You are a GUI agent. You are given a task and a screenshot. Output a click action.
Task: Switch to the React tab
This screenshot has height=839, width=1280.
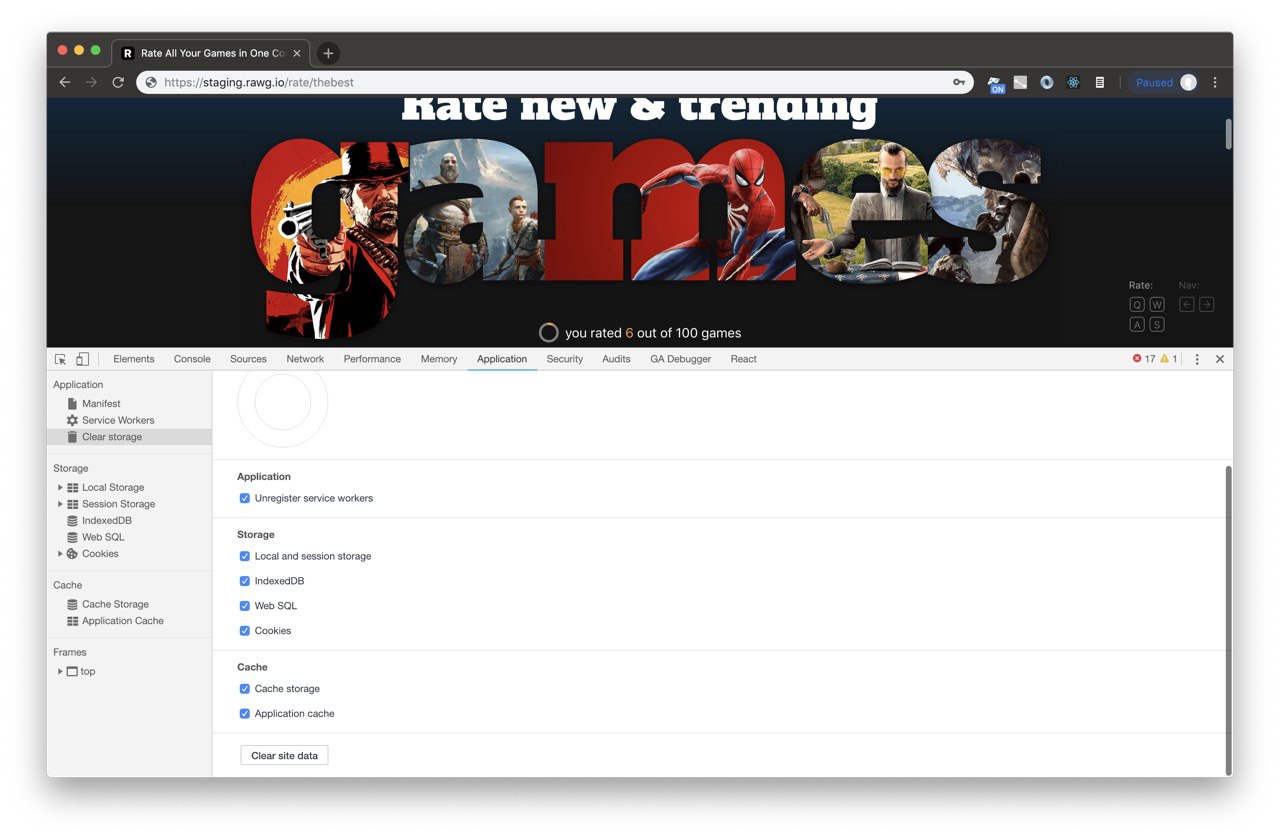point(744,359)
